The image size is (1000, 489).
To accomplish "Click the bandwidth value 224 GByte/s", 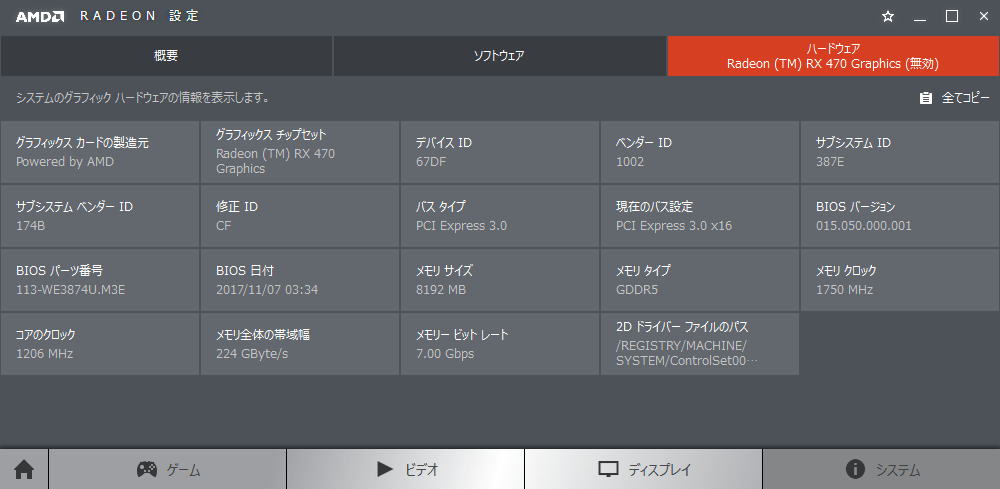I will [253, 353].
